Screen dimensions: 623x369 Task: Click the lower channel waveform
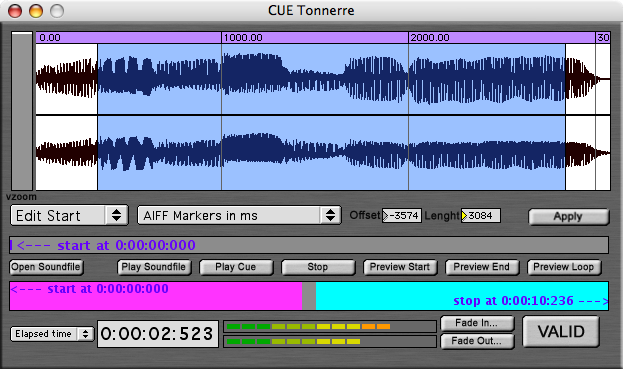[x=323, y=153]
